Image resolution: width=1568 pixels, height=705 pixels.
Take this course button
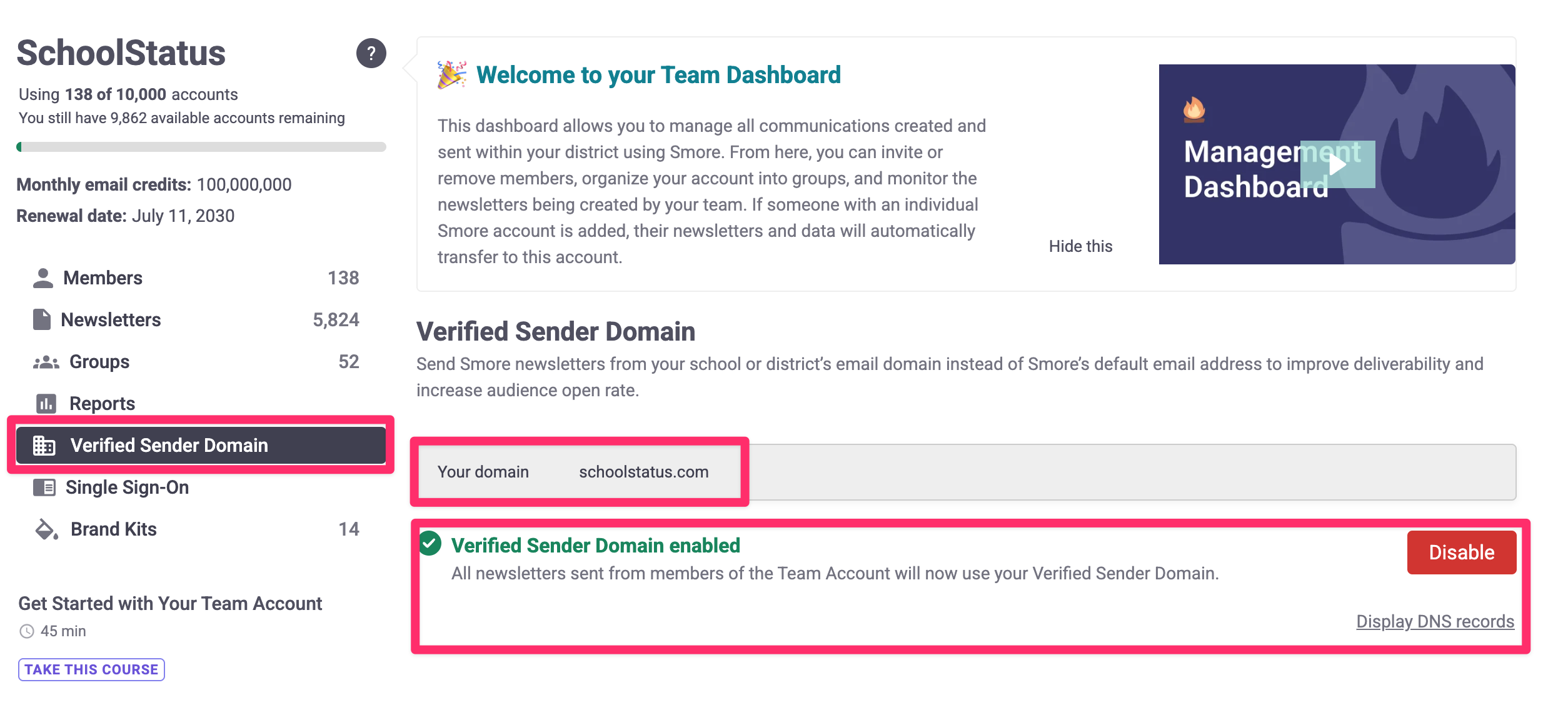(91, 669)
